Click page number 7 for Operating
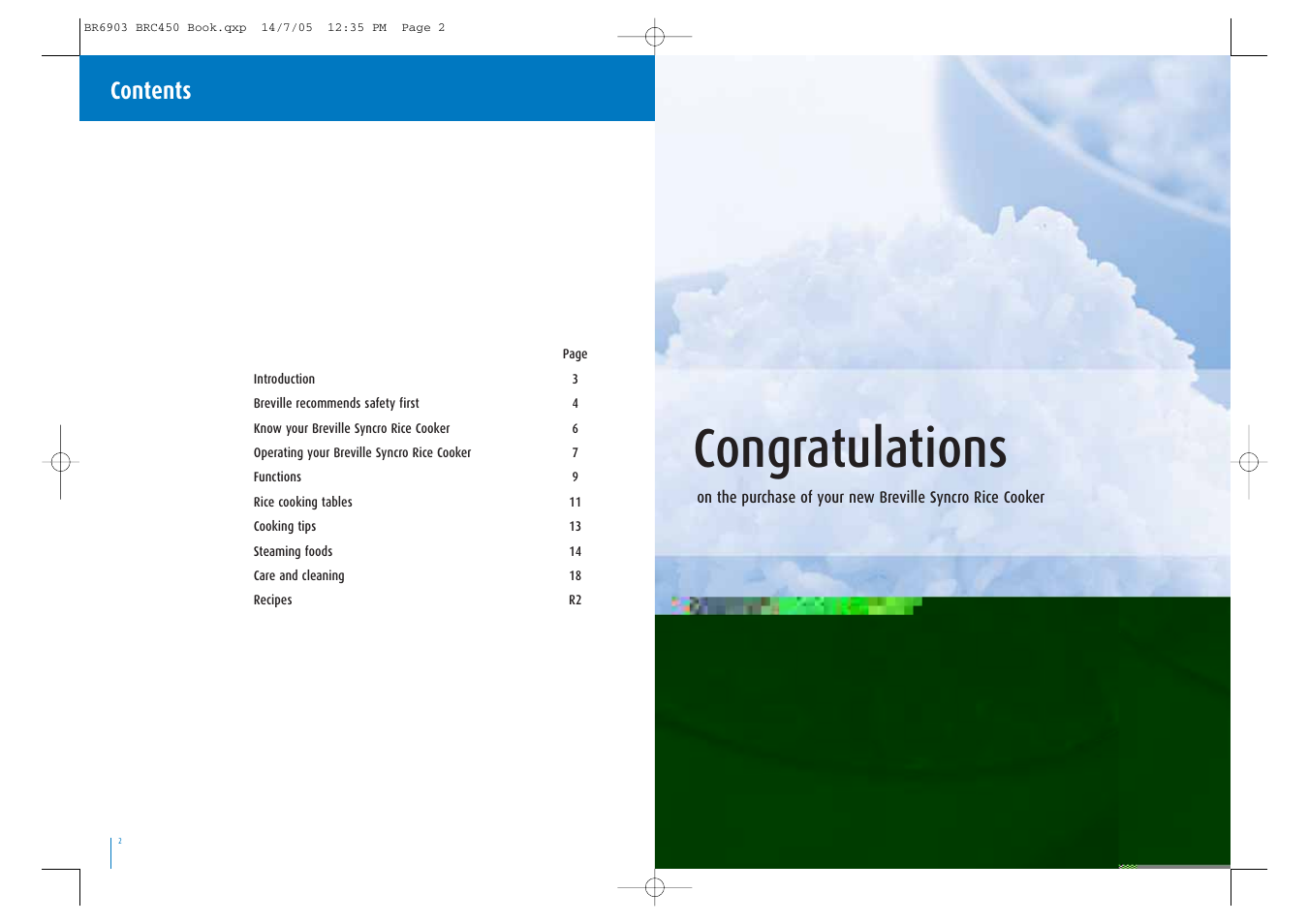This screenshot has height=924, width=1309. (575, 452)
